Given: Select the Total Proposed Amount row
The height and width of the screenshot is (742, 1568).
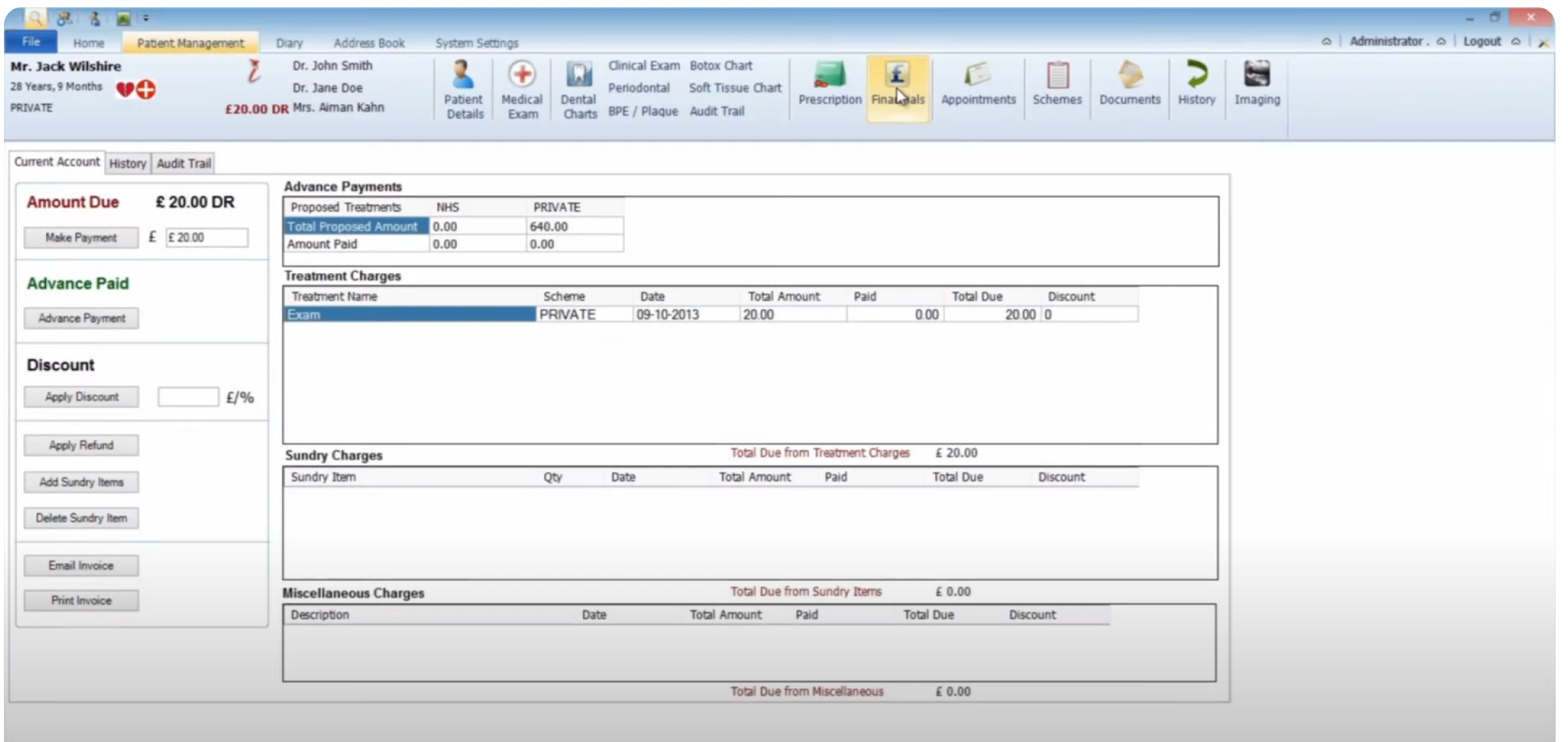Looking at the screenshot, I should click(454, 226).
